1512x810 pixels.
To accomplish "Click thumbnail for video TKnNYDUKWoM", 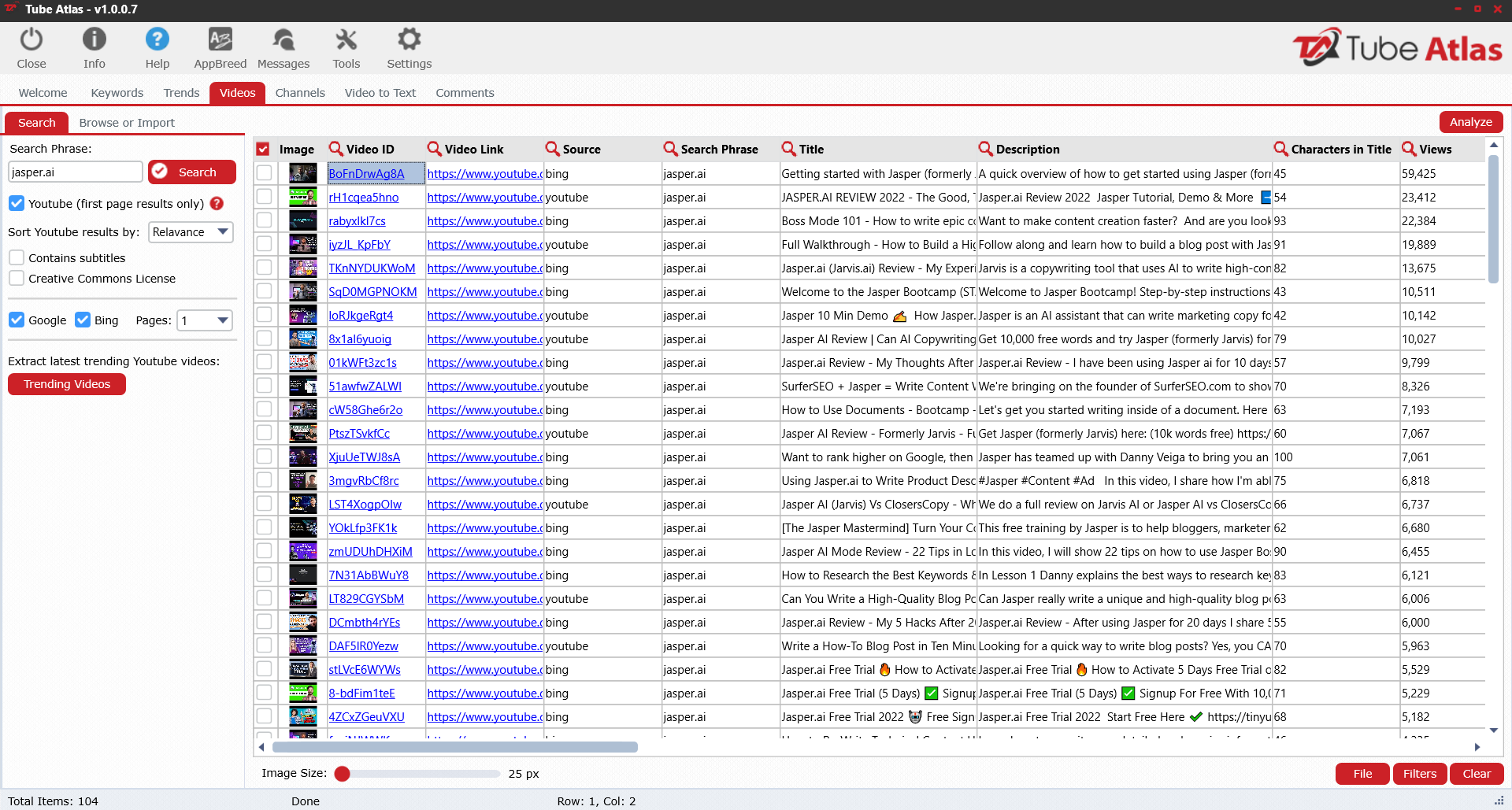I will pos(303,268).
